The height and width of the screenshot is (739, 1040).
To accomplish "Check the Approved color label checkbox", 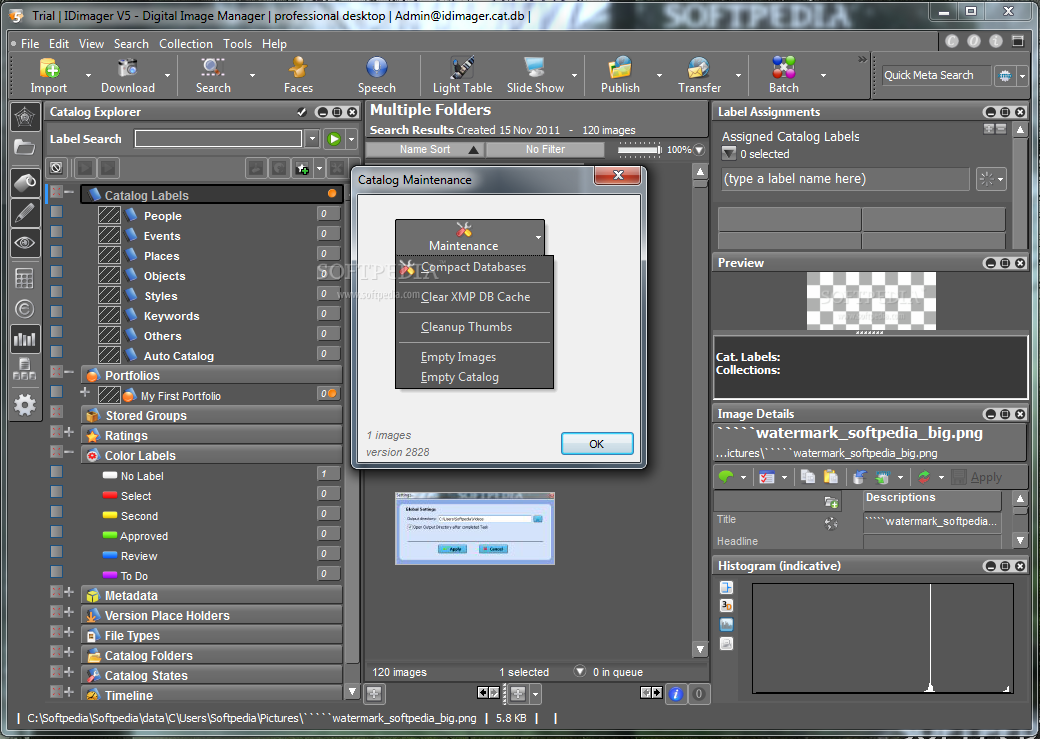I will tap(57, 531).
